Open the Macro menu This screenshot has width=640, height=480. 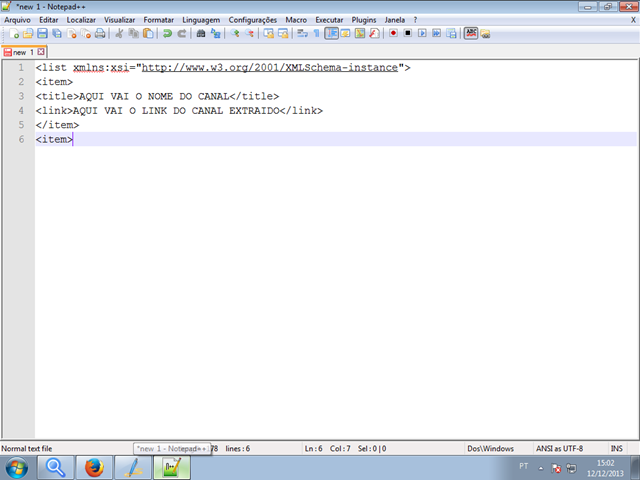(x=296, y=20)
